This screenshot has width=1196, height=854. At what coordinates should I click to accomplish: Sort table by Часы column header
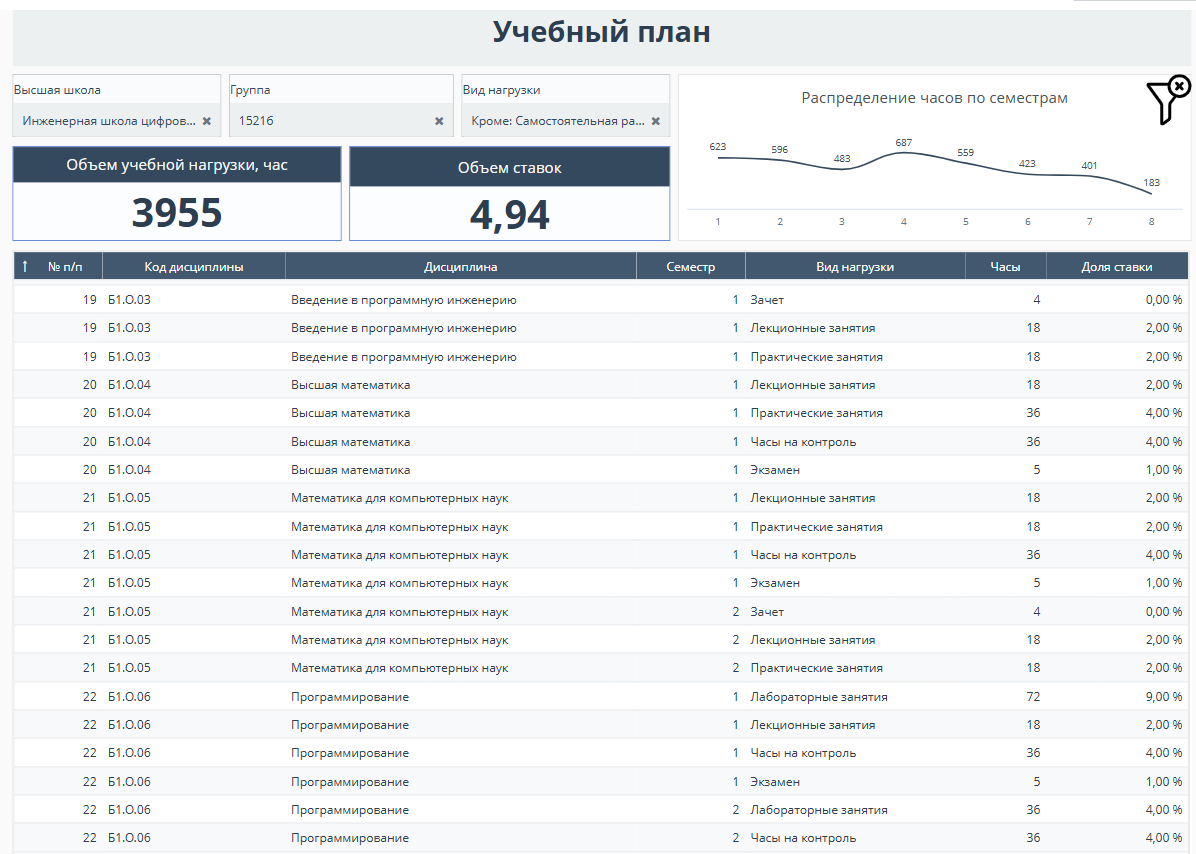(1005, 267)
